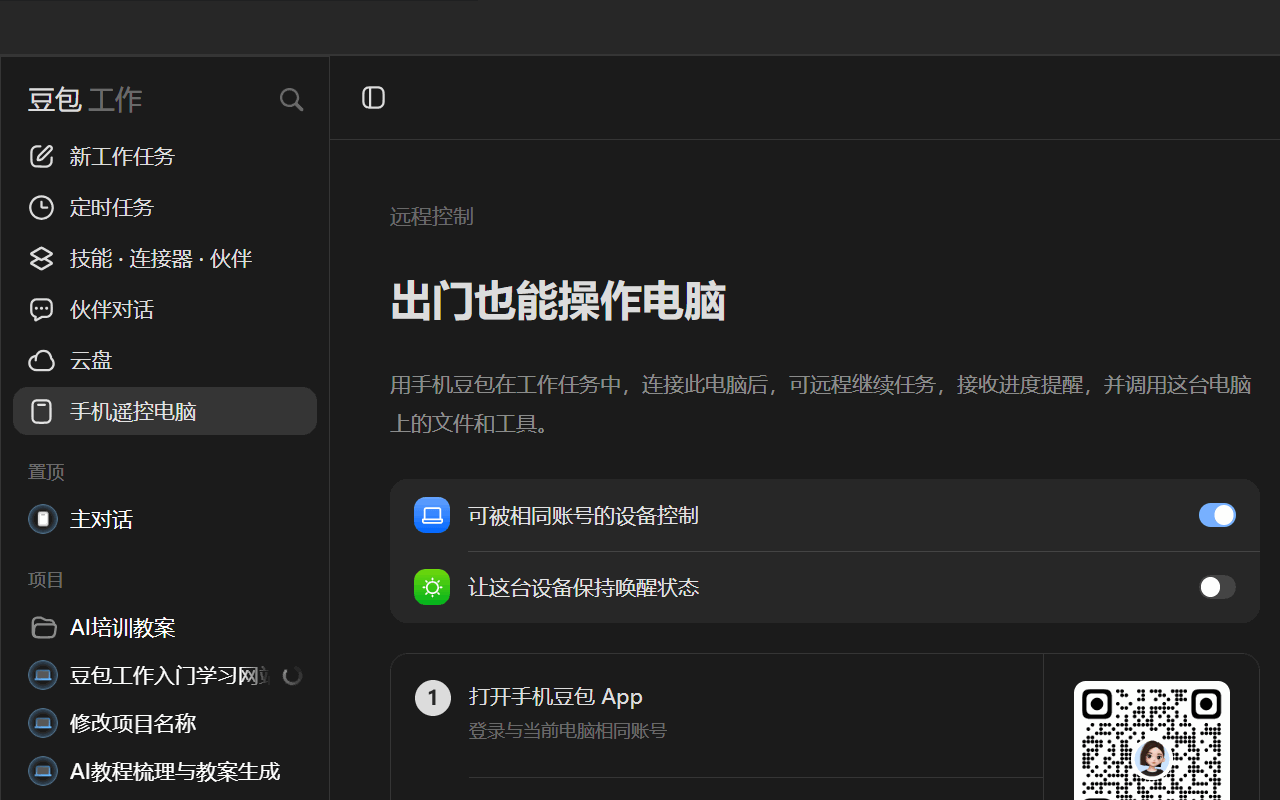1280x800 pixels.
Task: Click the loading spinner next to 豆包工作入门学习网
Action: 292,676
